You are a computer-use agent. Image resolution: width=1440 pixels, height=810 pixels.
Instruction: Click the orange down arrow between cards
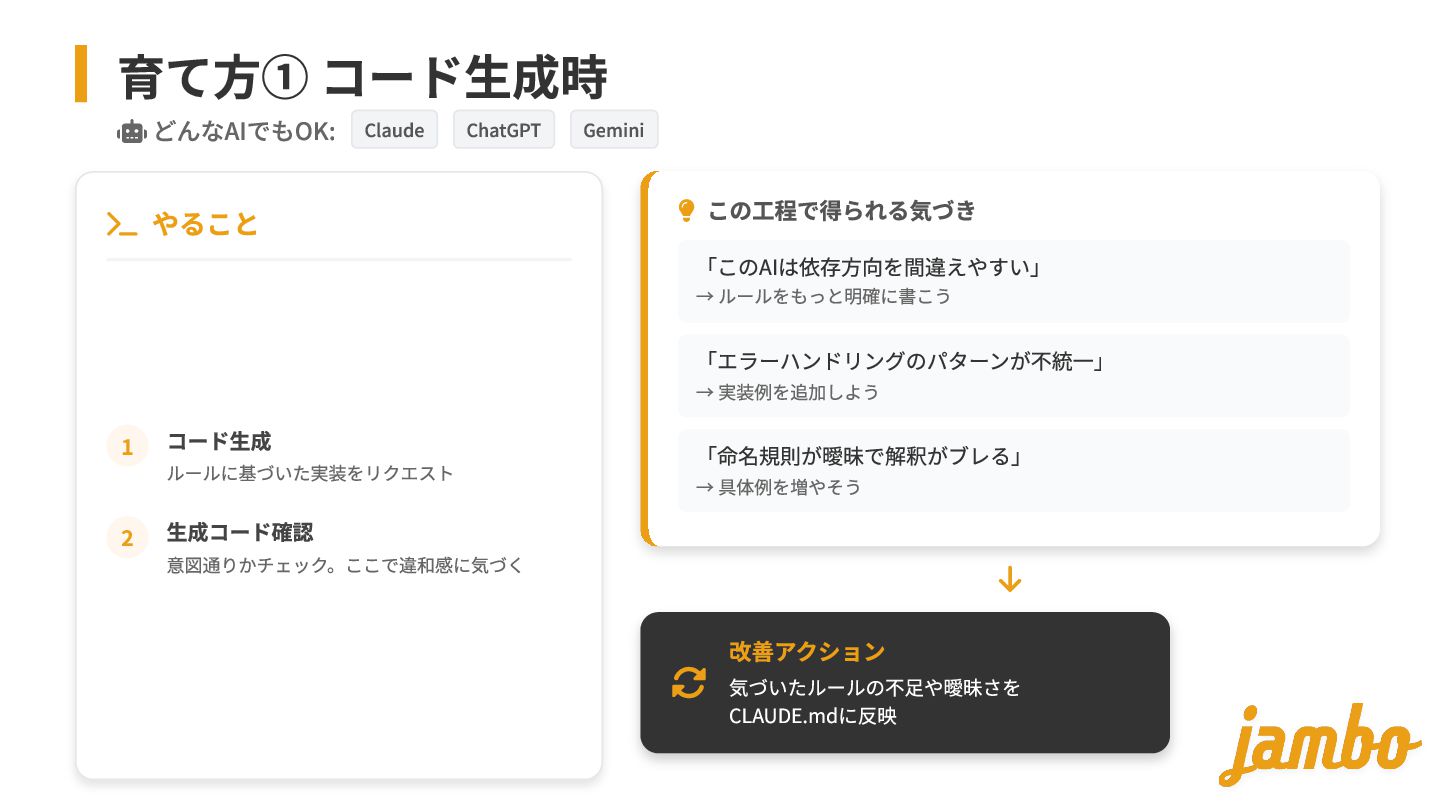[x=1010, y=579]
